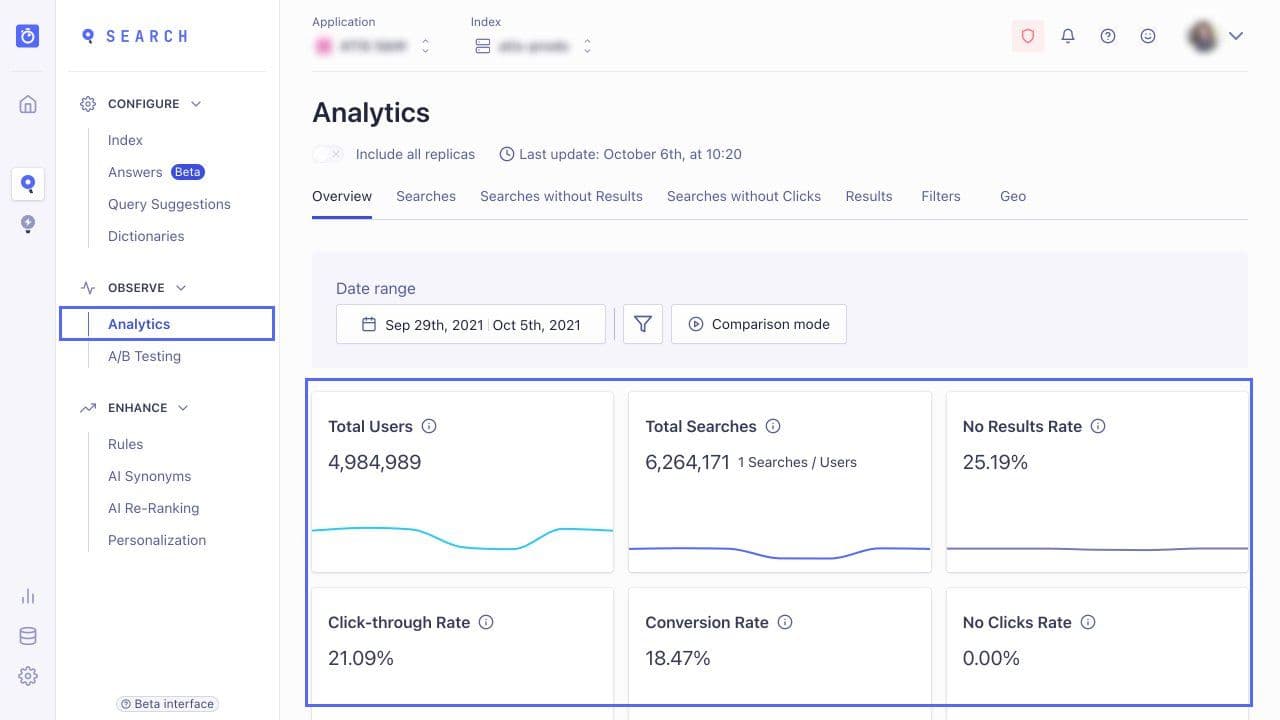The height and width of the screenshot is (720, 1280).
Task: Select the Search product icon in left rail
Action: tap(28, 184)
